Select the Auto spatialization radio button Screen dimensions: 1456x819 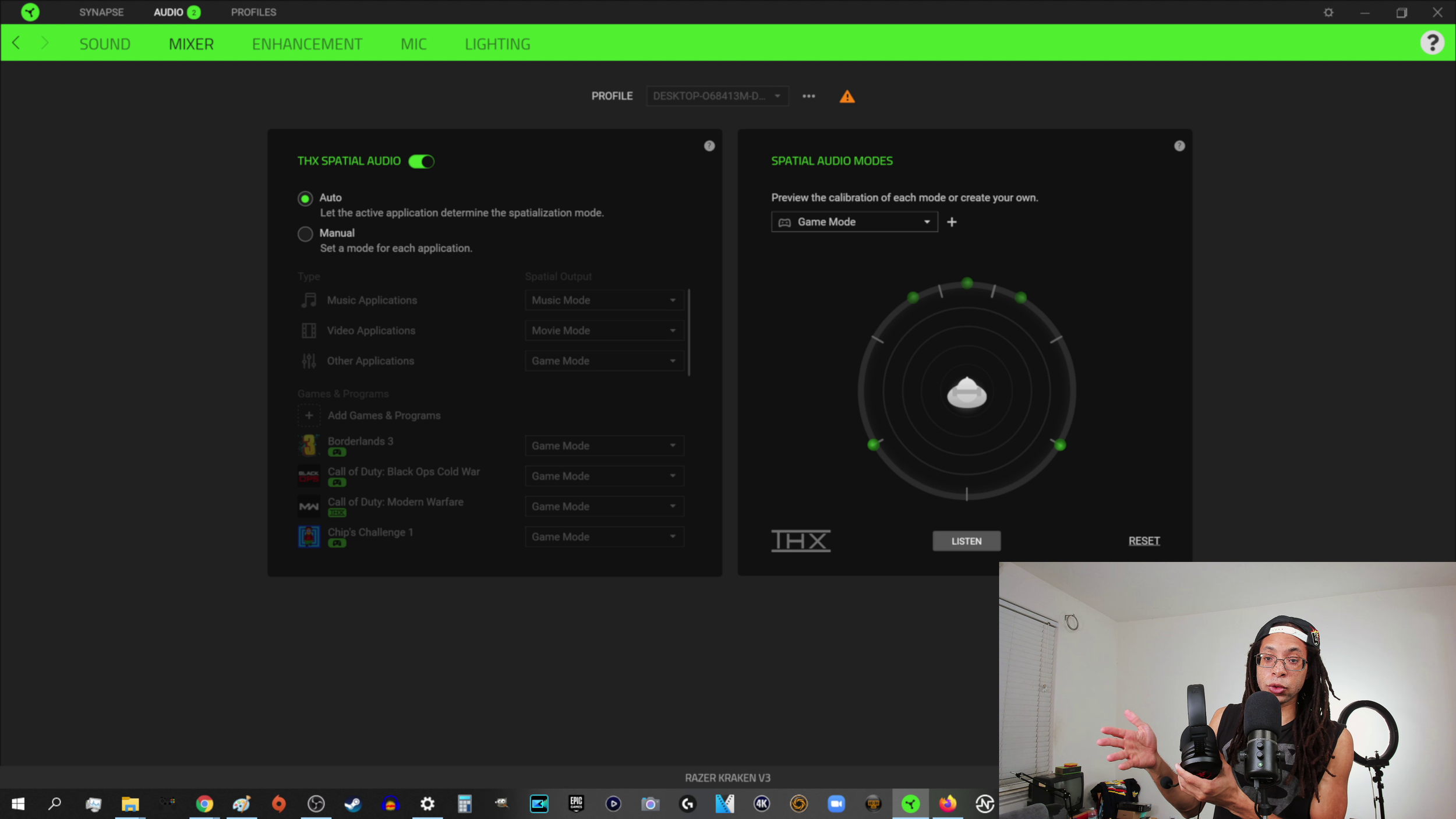(x=305, y=199)
